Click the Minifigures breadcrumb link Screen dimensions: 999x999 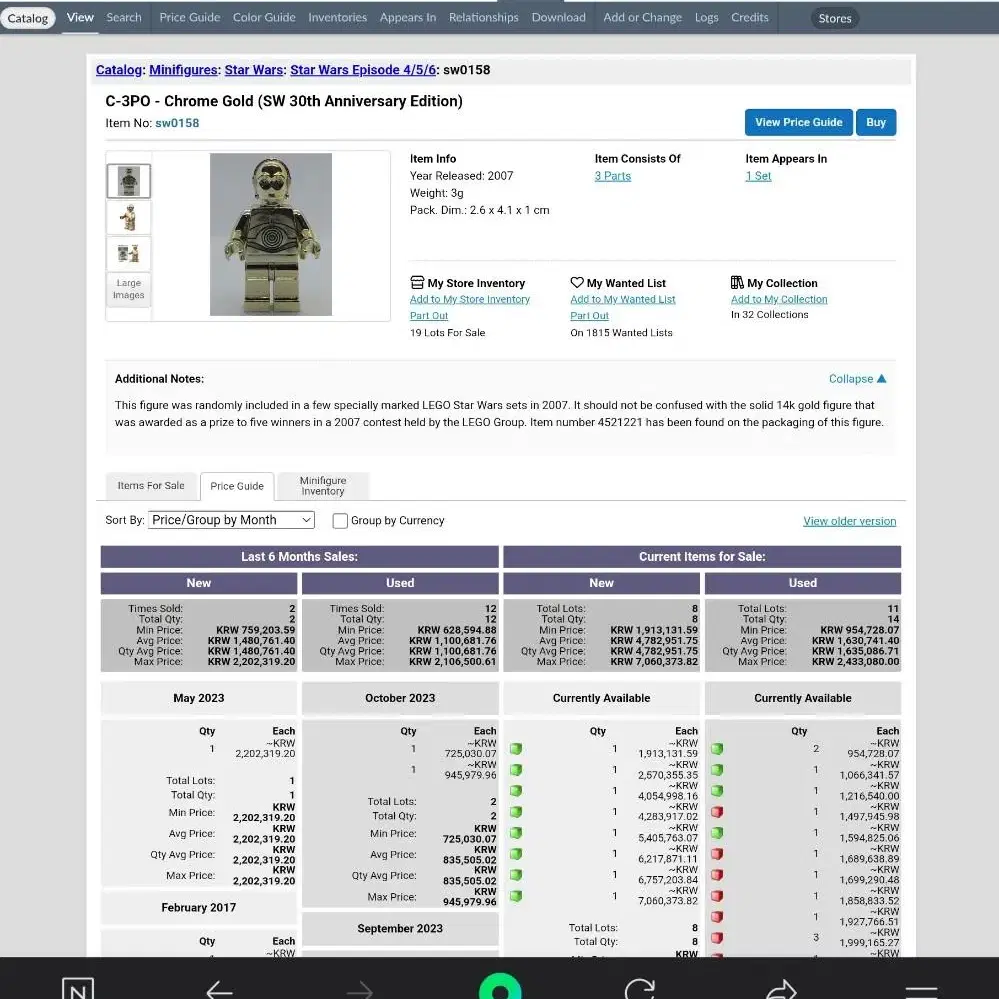tap(183, 70)
